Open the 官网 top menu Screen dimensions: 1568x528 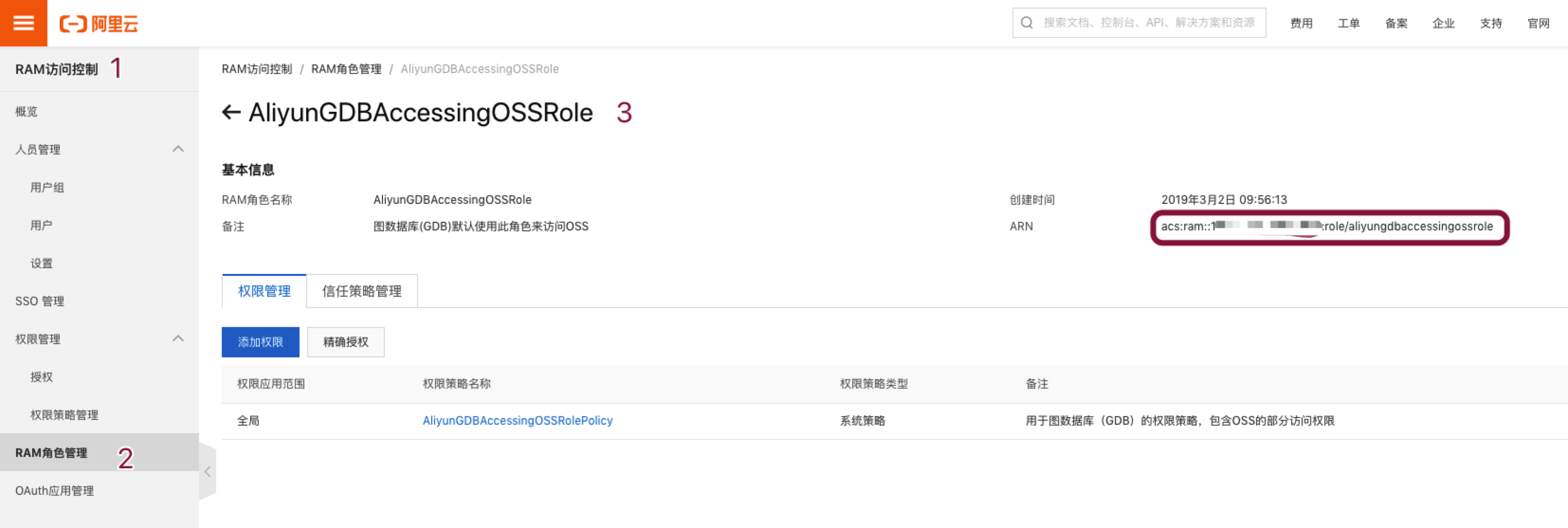(x=1538, y=23)
